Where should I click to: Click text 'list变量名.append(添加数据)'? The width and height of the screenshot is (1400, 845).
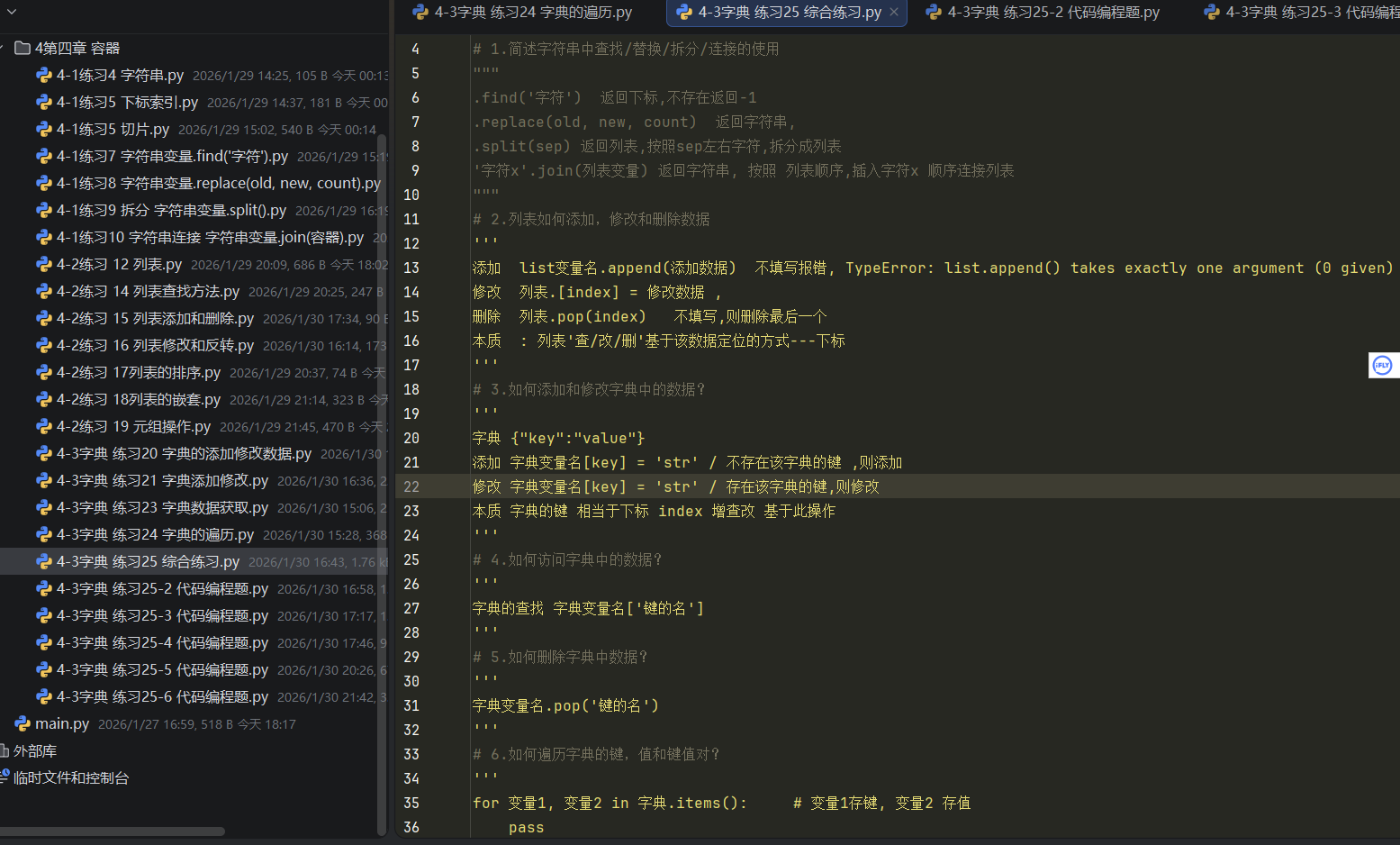pos(628,268)
